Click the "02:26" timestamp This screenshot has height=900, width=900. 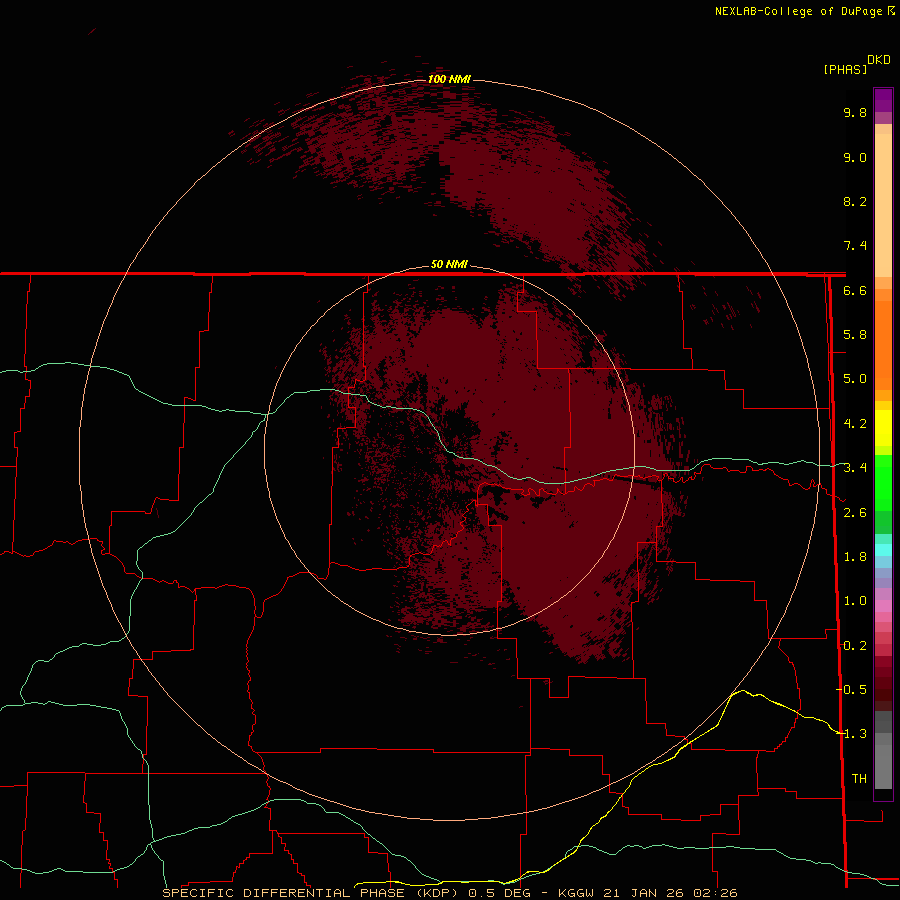[715, 893]
